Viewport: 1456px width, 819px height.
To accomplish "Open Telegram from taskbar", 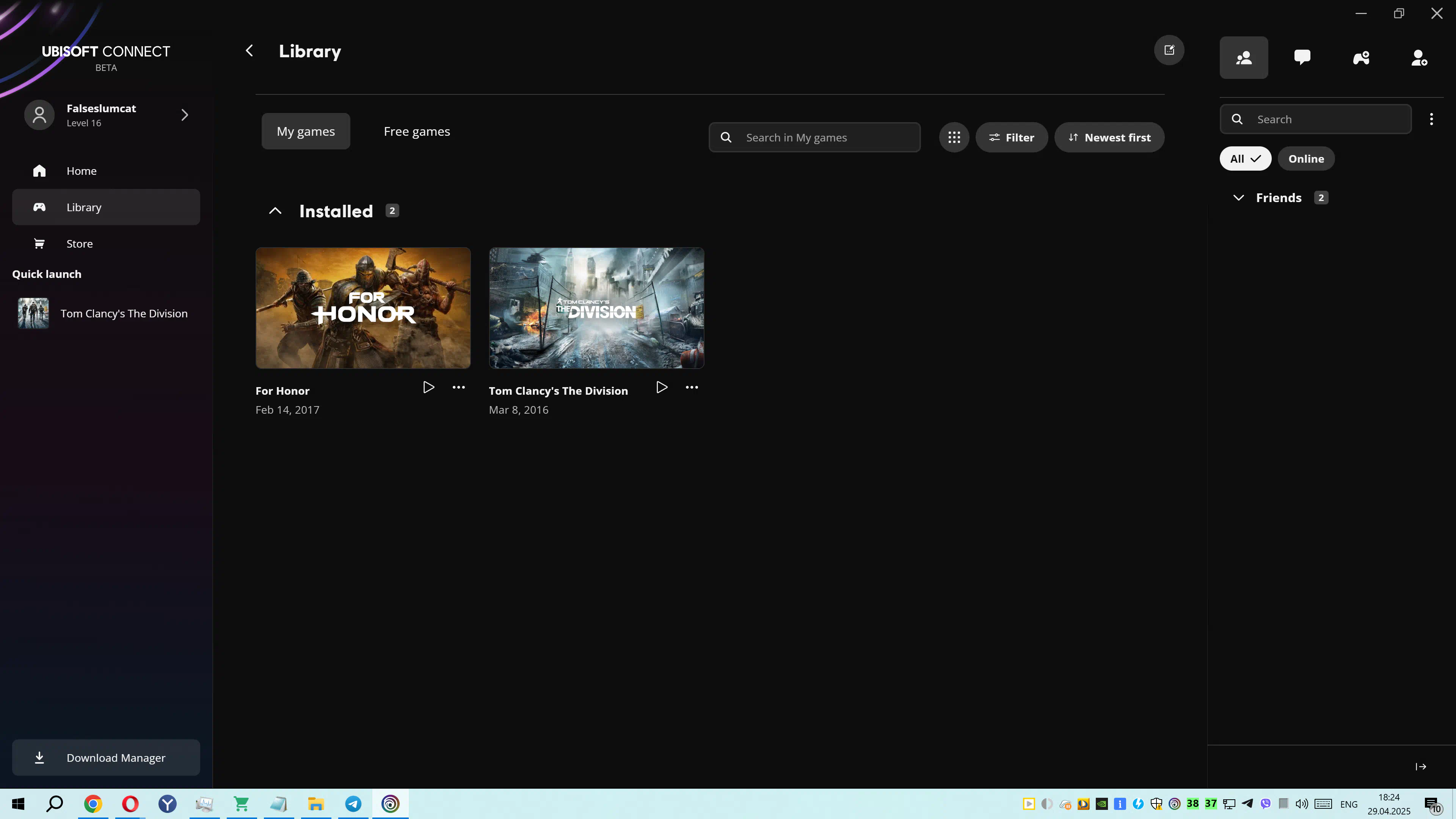I will click(353, 804).
